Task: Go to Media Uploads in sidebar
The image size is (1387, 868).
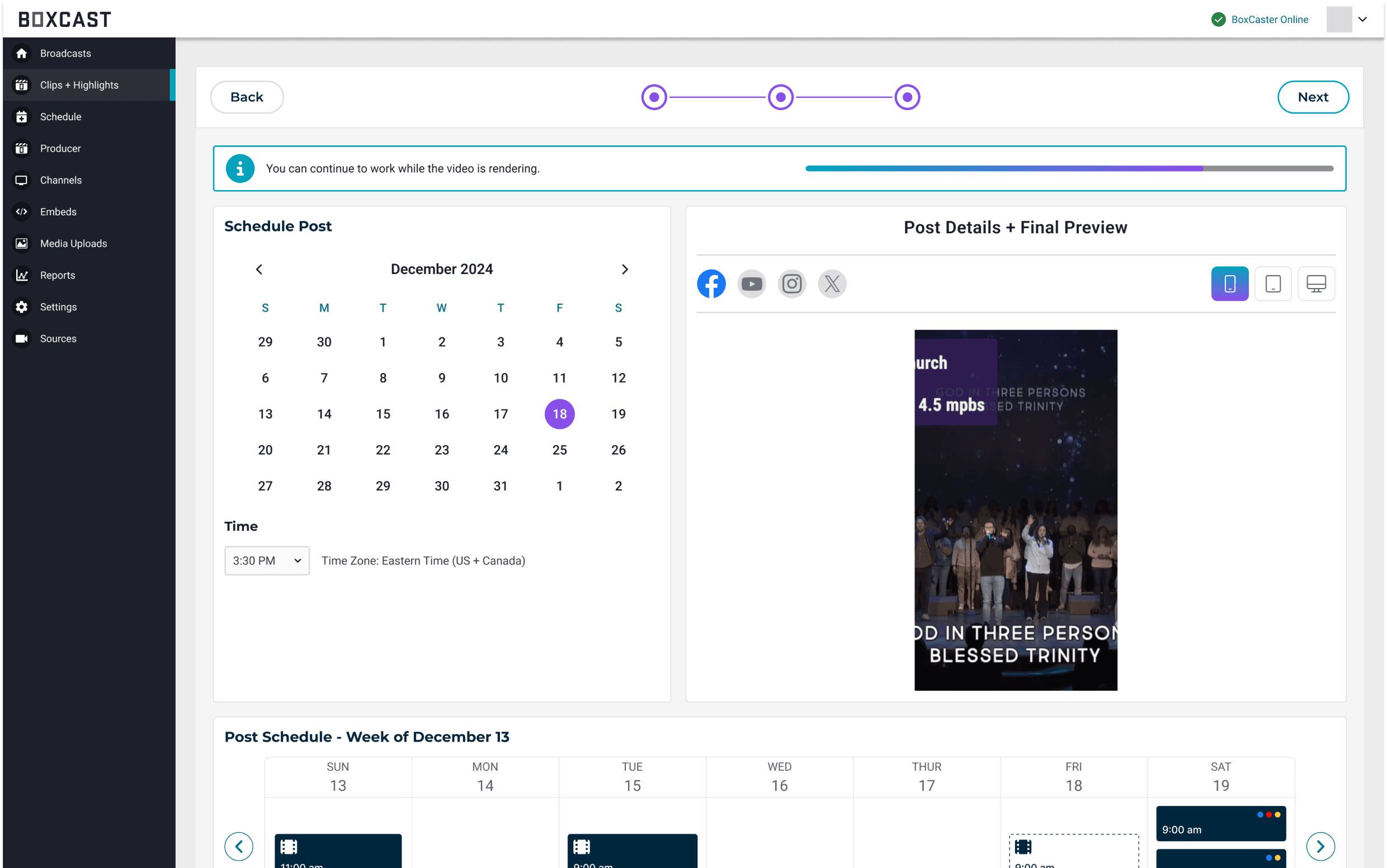Action: tap(73, 243)
